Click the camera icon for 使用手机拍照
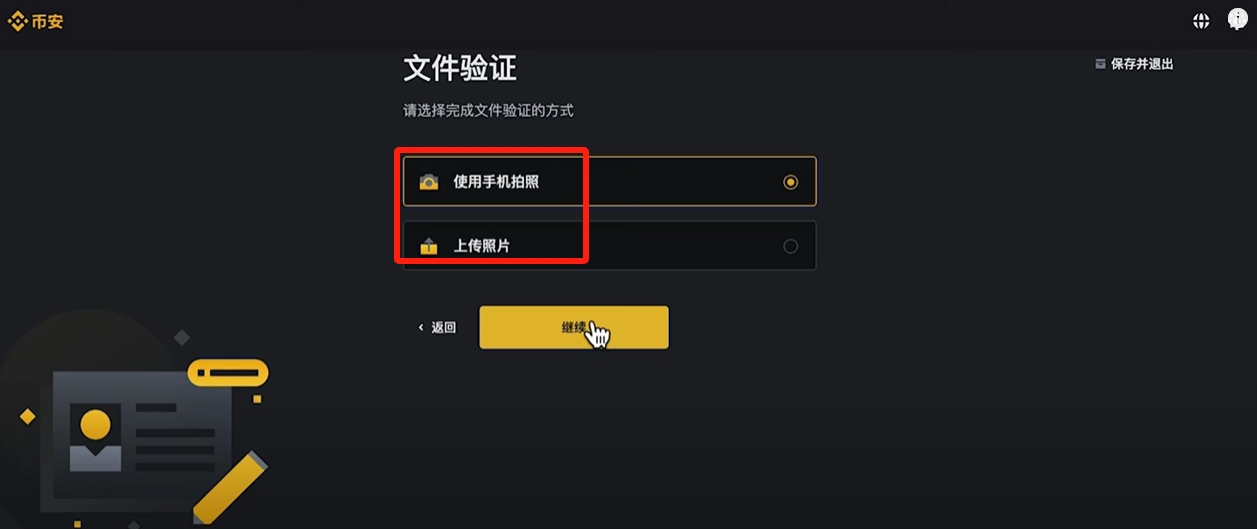 point(429,182)
